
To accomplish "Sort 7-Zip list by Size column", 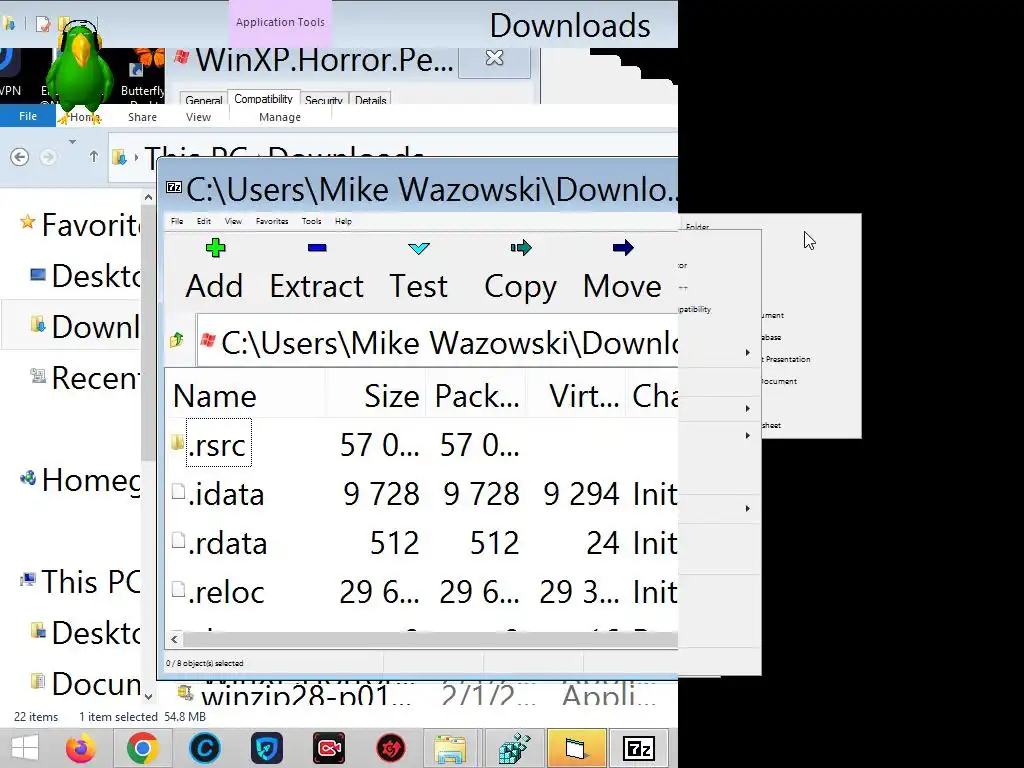I will click(376, 396).
